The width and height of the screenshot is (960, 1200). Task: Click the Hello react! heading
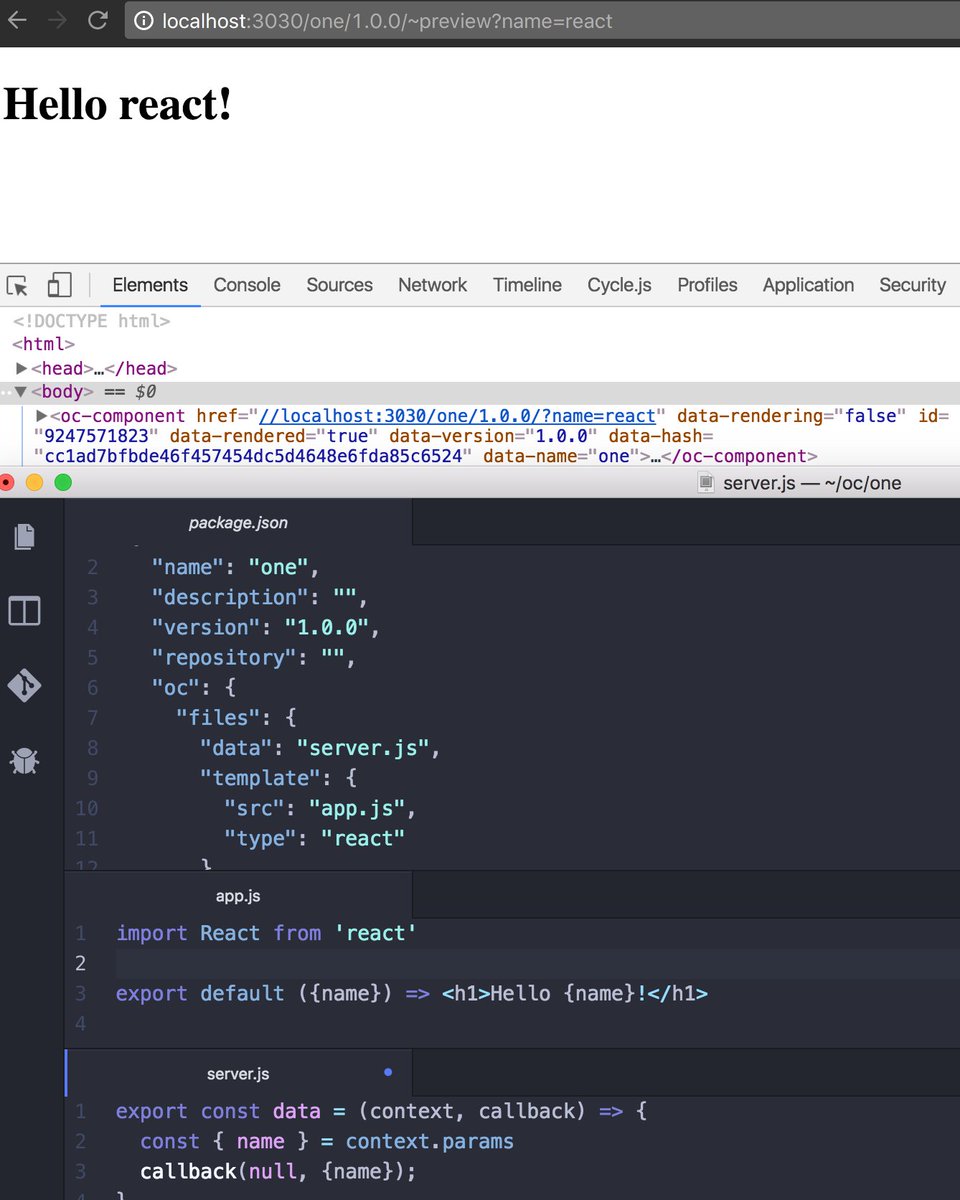pos(118,103)
